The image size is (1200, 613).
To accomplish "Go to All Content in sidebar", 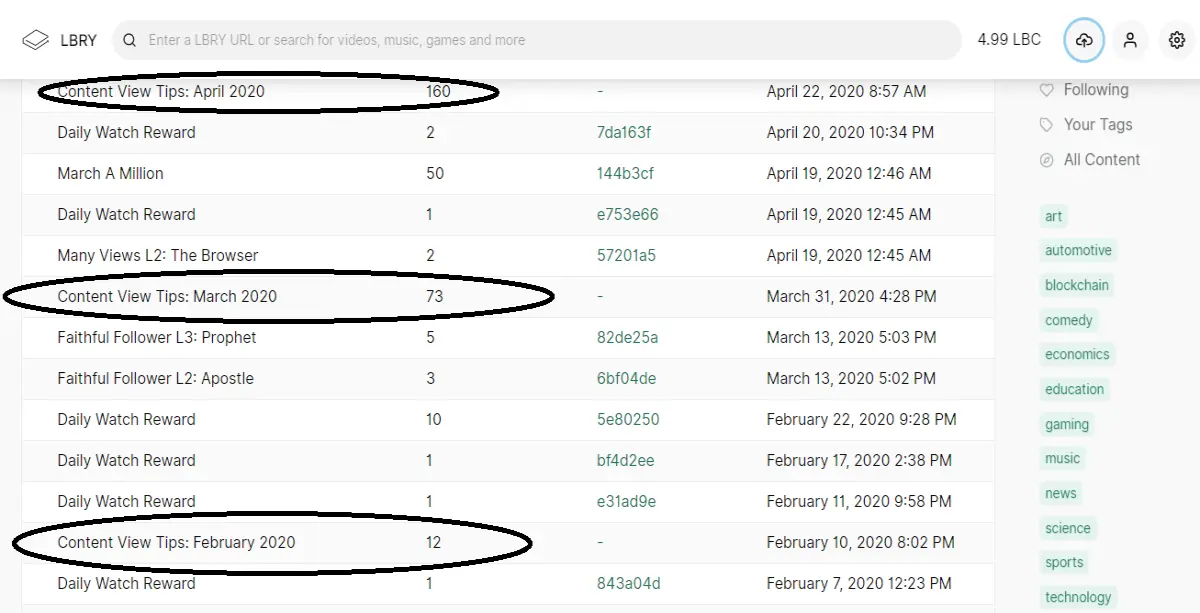I will tap(1102, 160).
